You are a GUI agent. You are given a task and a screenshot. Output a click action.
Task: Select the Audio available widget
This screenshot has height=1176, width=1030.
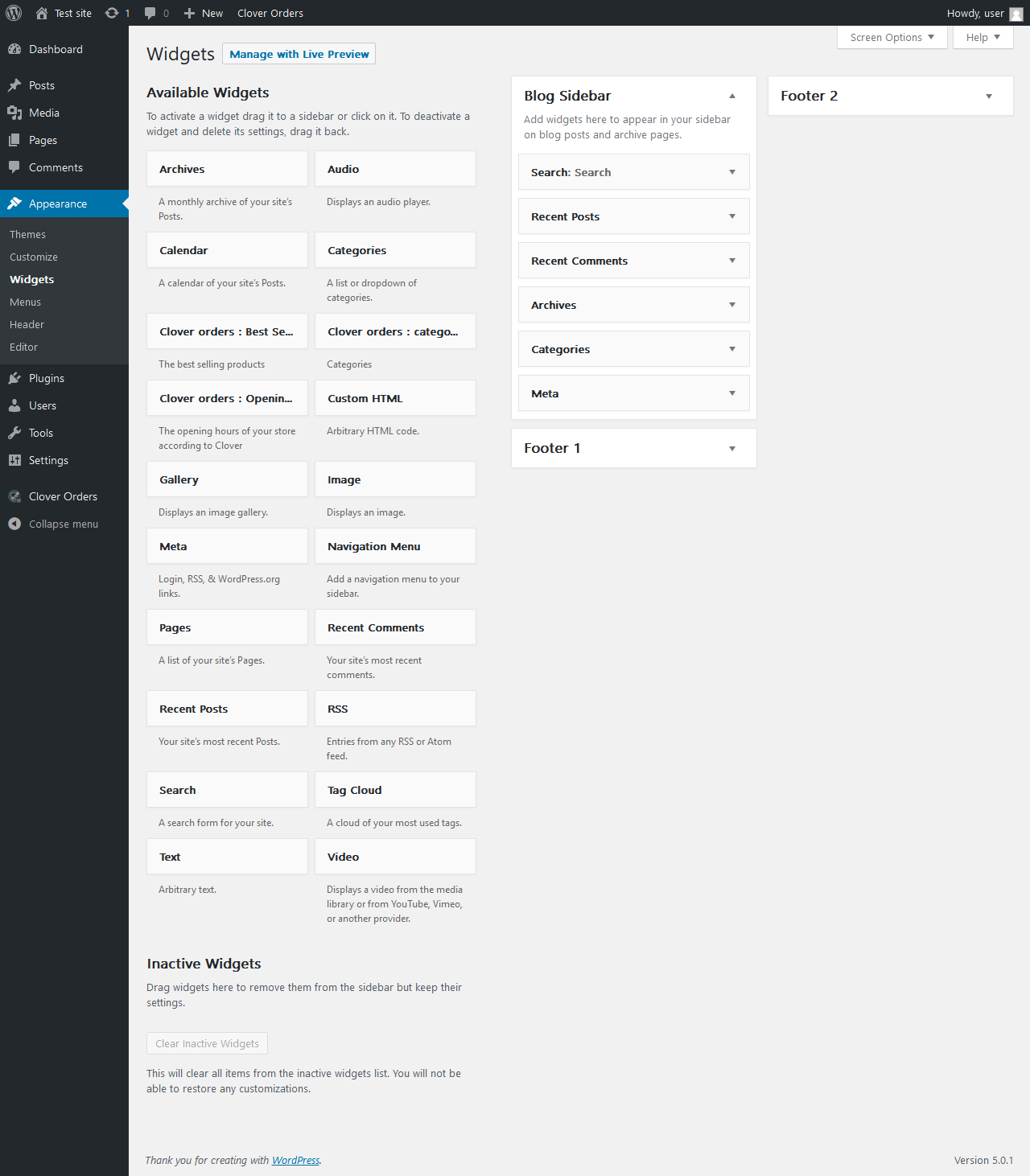coord(395,169)
